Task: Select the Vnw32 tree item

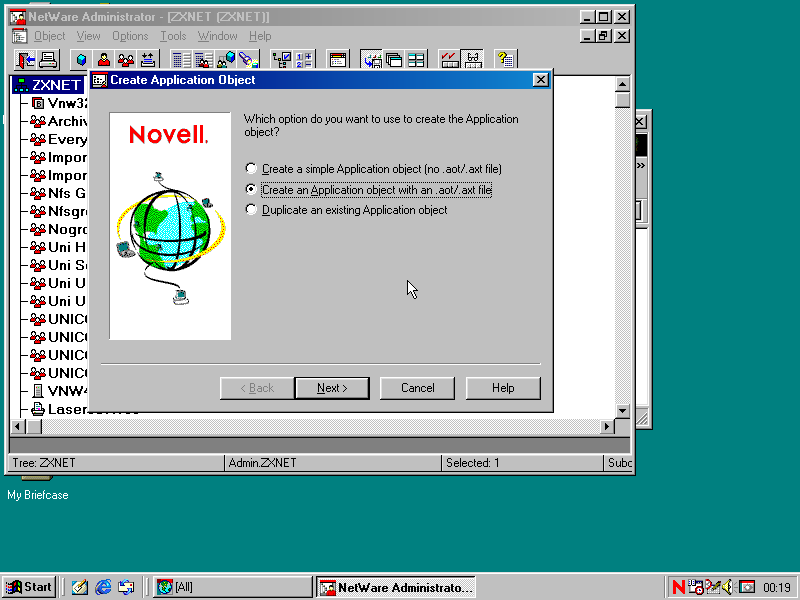Action: (x=59, y=103)
